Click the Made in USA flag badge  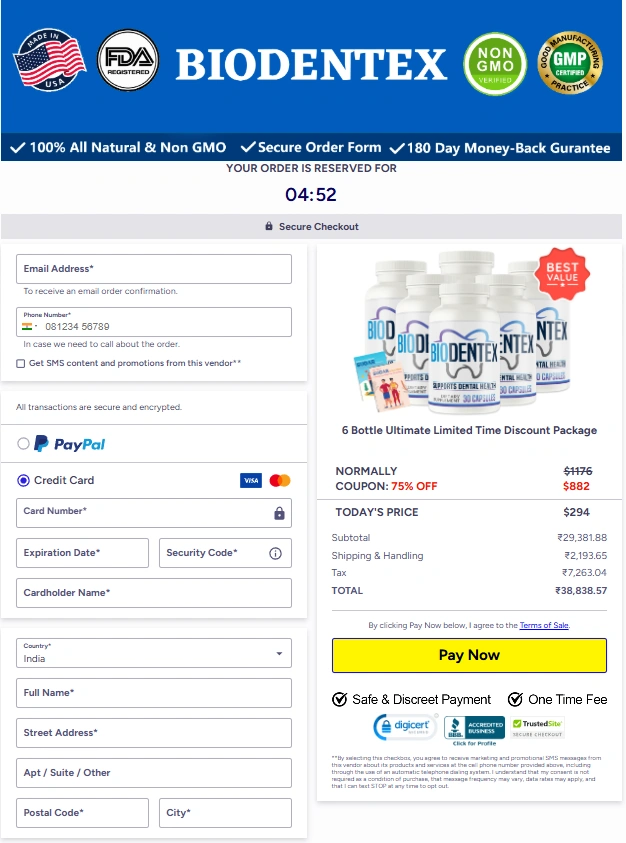[x=49, y=60]
